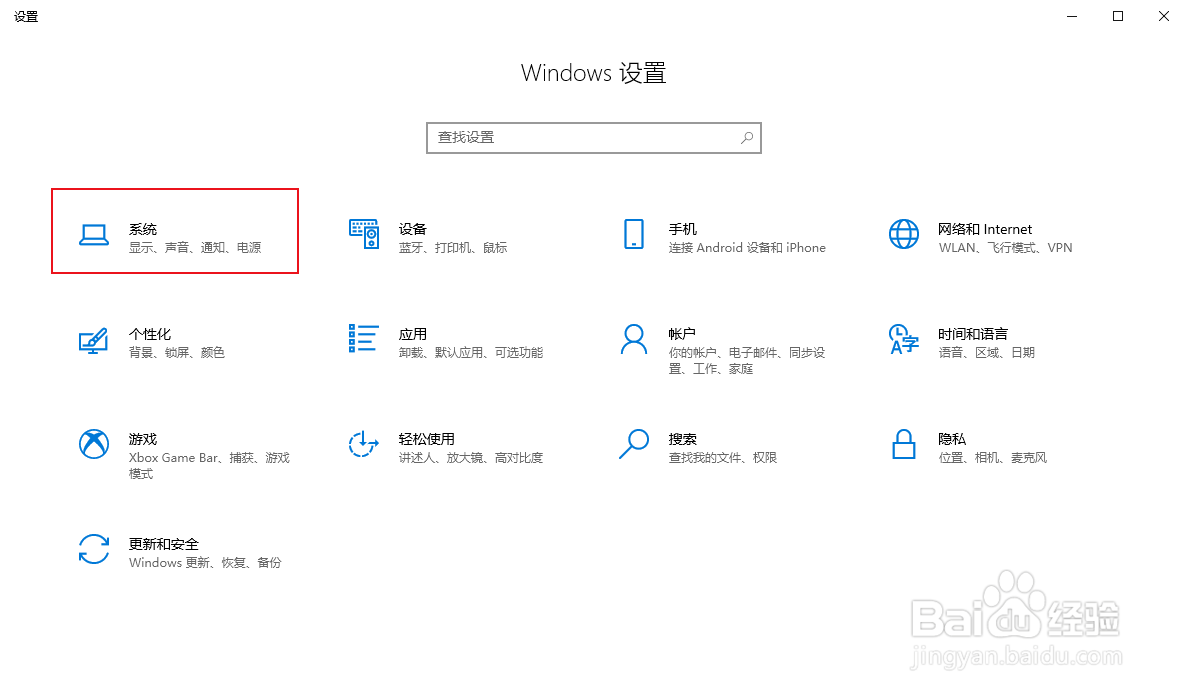This screenshot has height=697, width=1187.
Task: Select the 手机 category title
Action: 683,229
